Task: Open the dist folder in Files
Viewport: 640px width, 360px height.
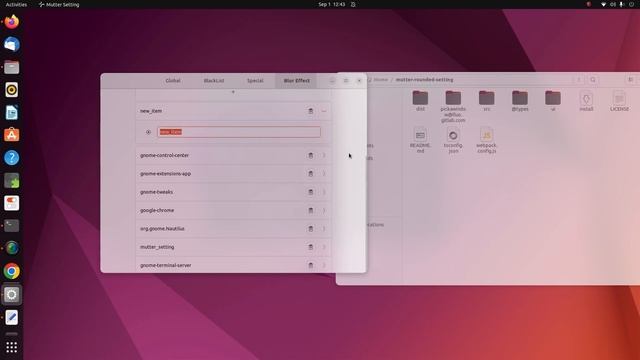Action: 420,101
